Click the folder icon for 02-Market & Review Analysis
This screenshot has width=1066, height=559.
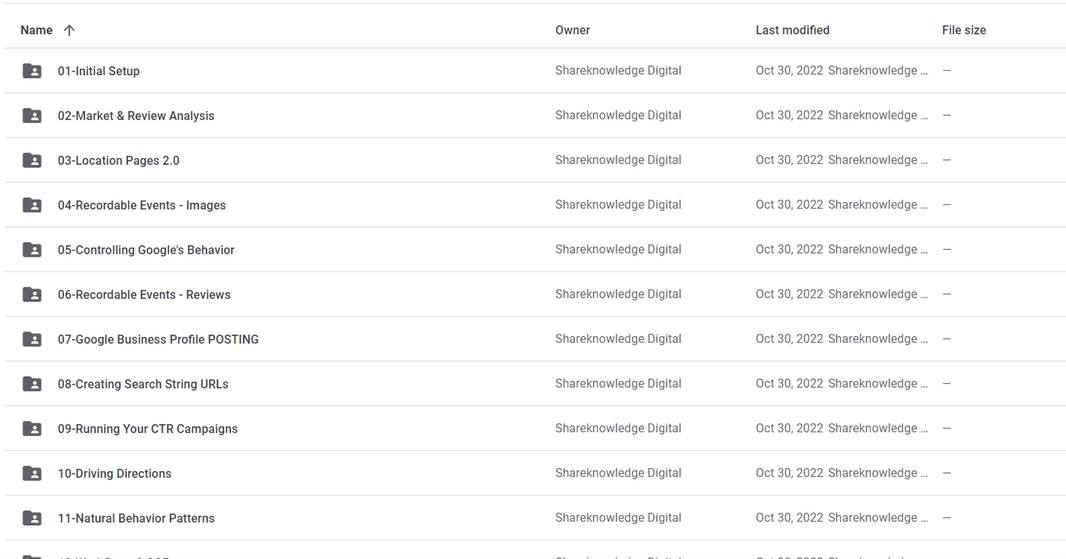point(32,116)
